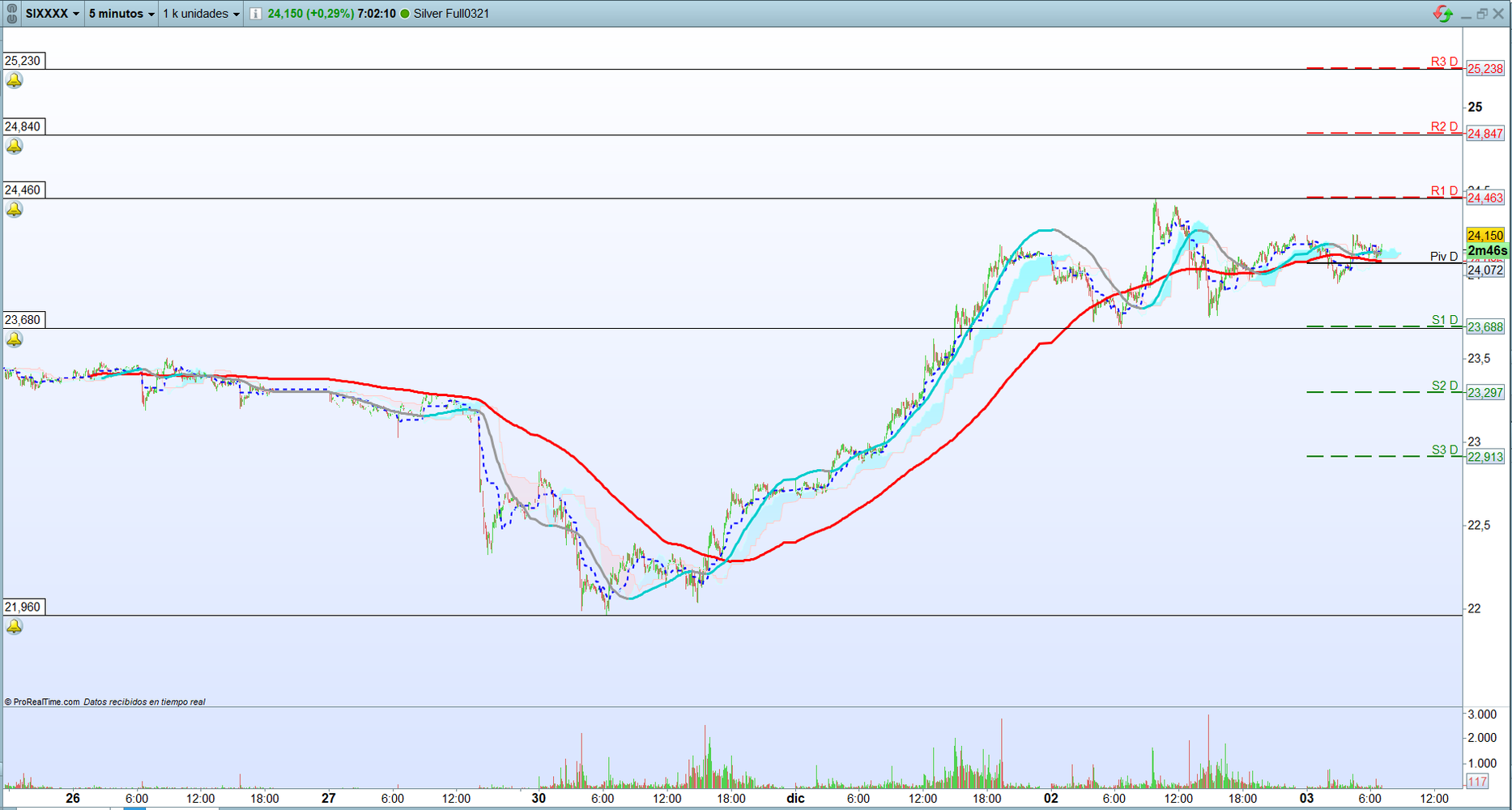This screenshot has width=1512, height=810.
Task: Click the 117 volume value tag
Action: pyautogui.click(x=1477, y=782)
